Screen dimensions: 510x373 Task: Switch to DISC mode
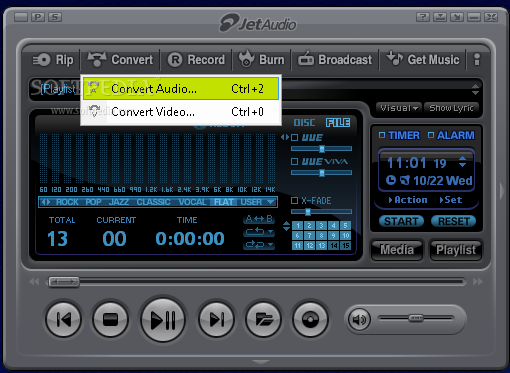tap(304, 123)
